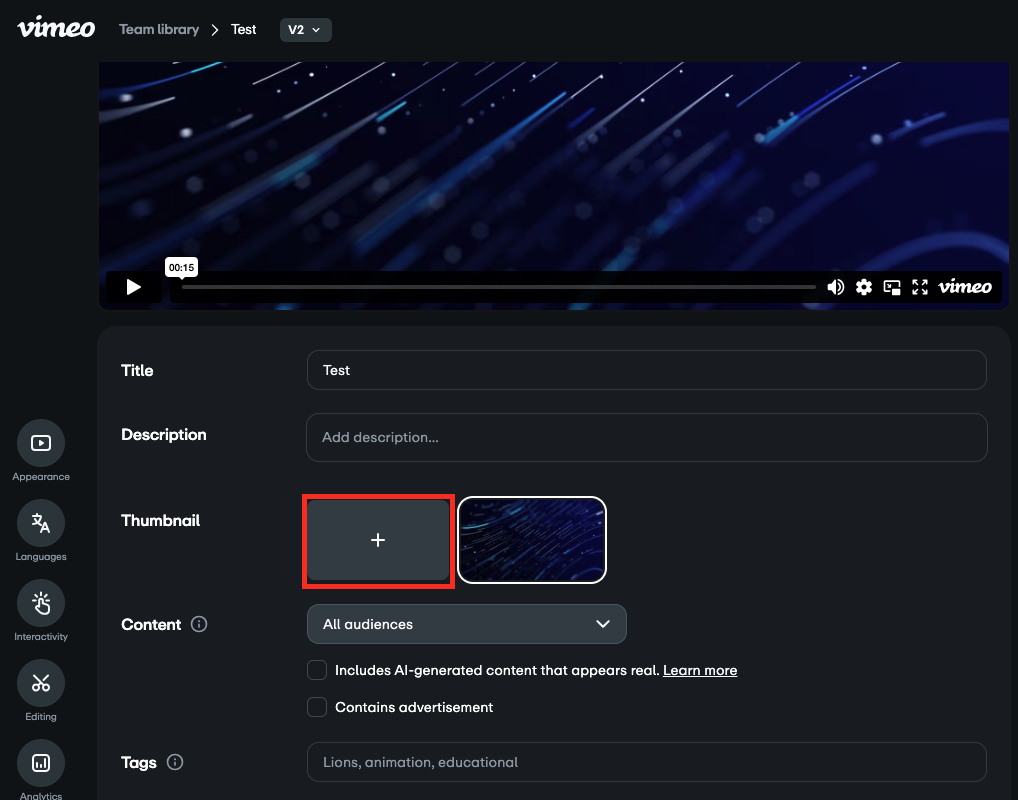
Task: Enable the Contains advertisement checkbox
Action: tap(317, 707)
